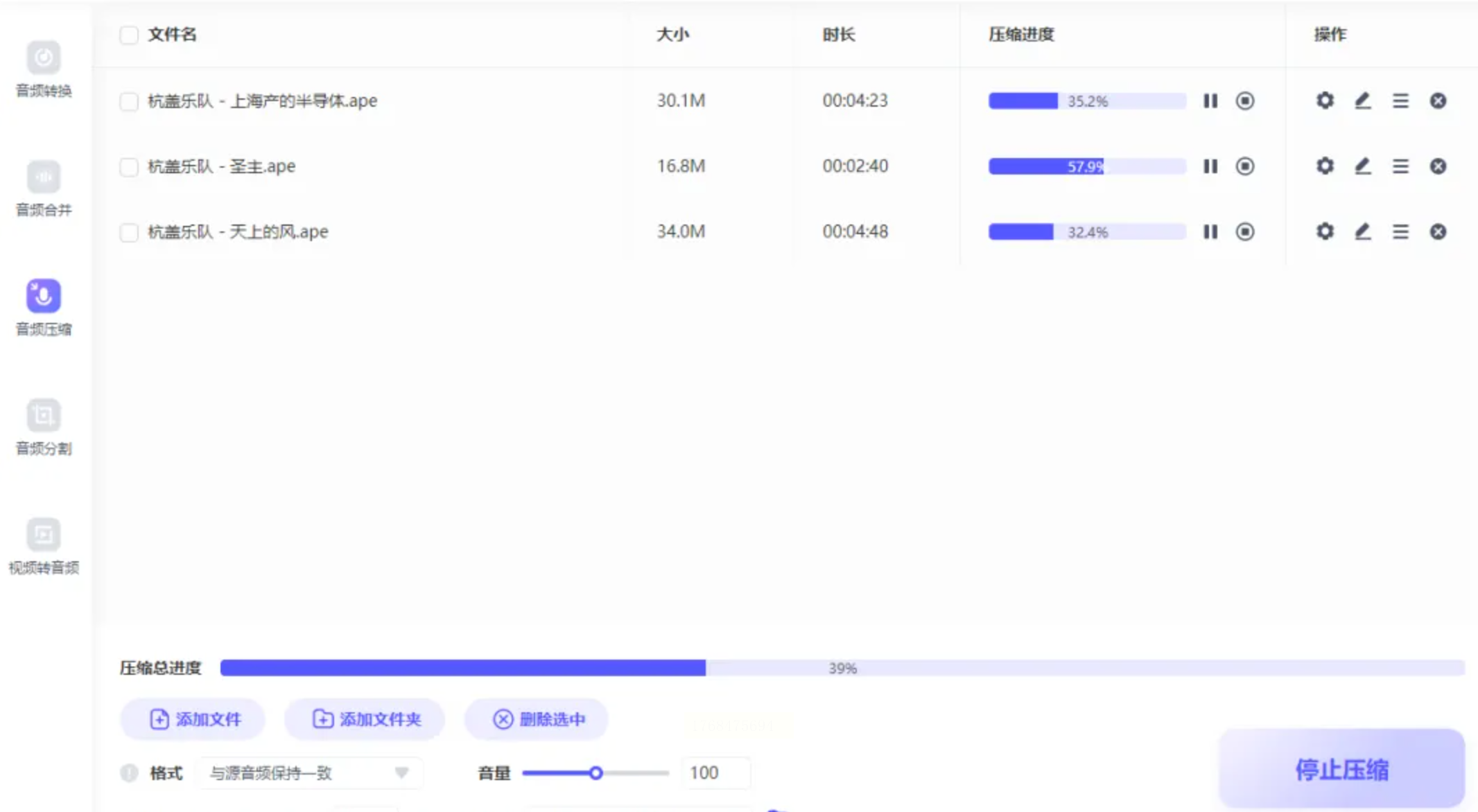Pause compression of 上海产的半导体.ape

pos(1210,101)
